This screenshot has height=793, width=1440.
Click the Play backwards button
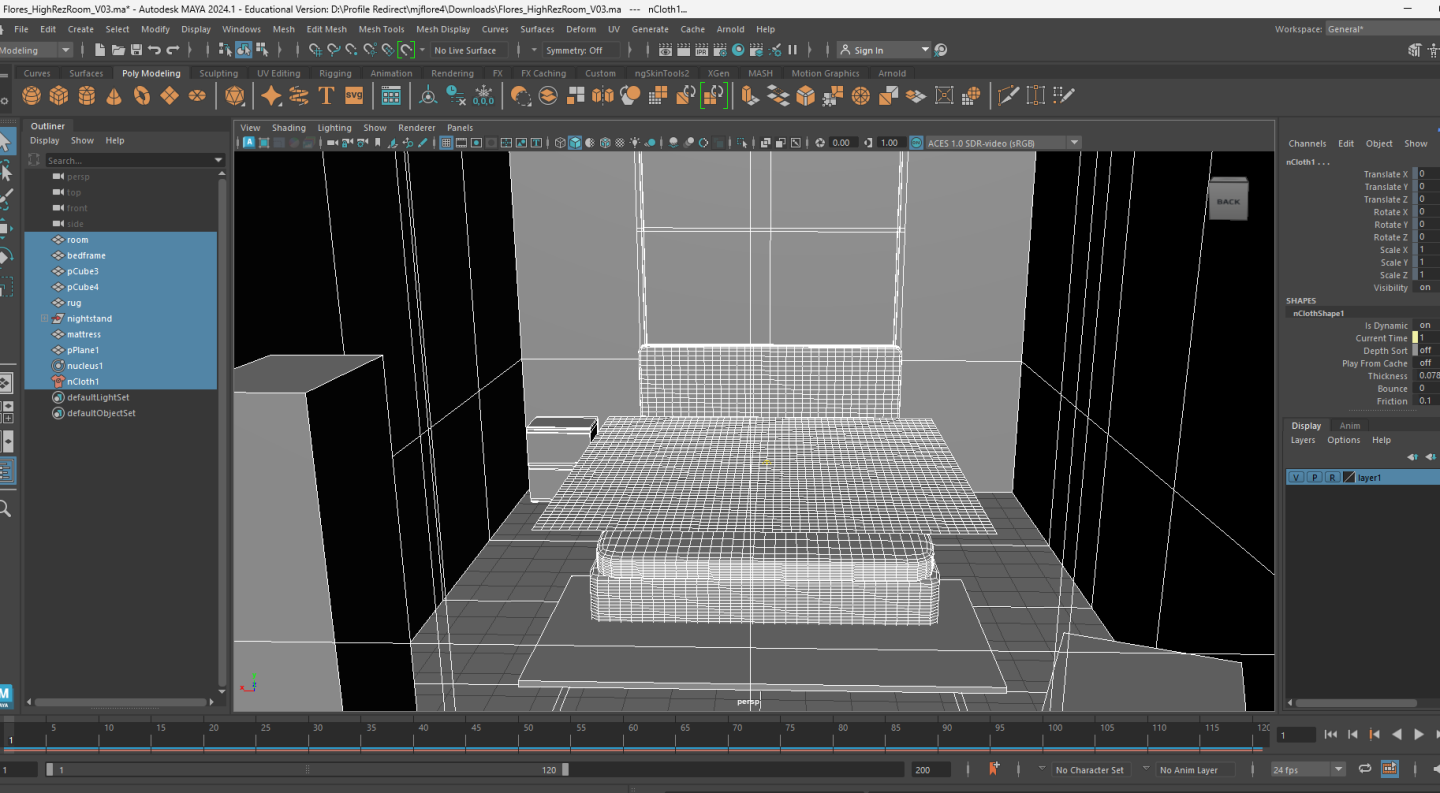1397,735
